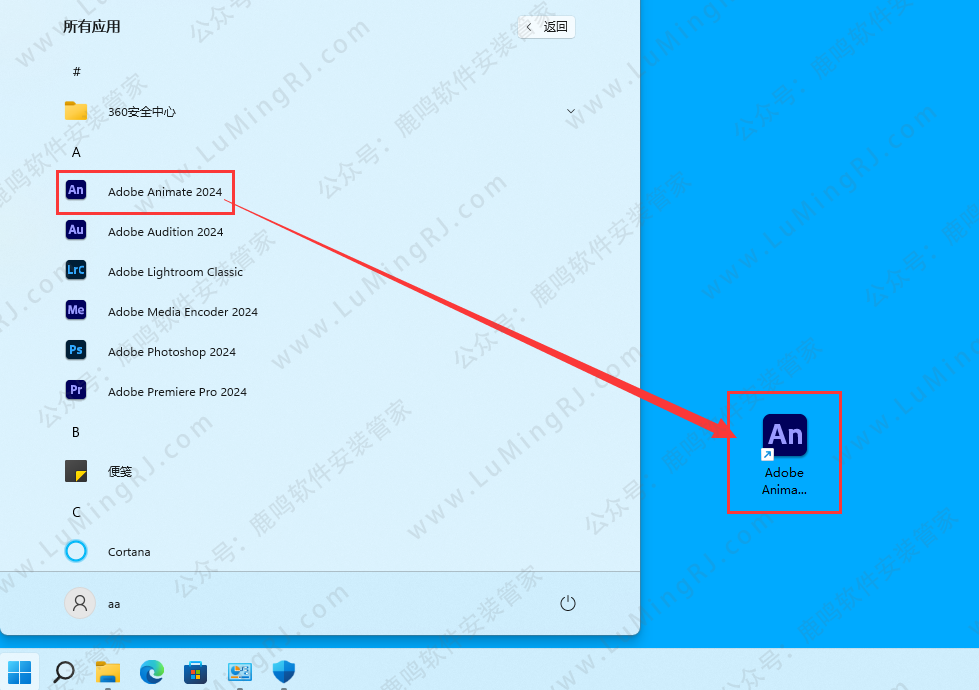Launch Cortana from the app list
This screenshot has width=979, height=690.
pos(130,551)
